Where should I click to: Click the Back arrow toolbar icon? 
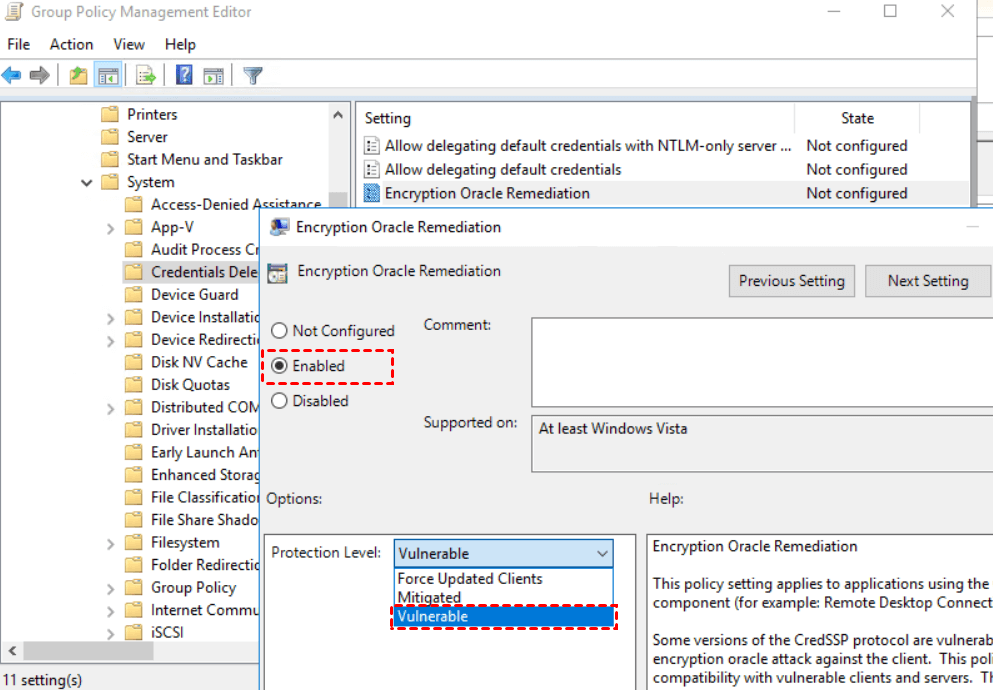[12, 75]
